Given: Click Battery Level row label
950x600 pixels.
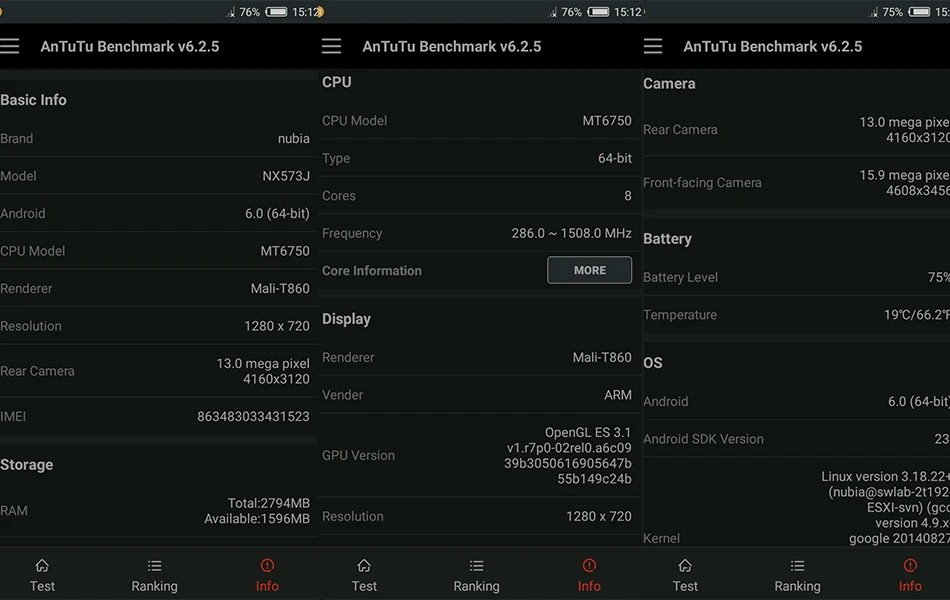Looking at the screenshot, I should [680, 277].
